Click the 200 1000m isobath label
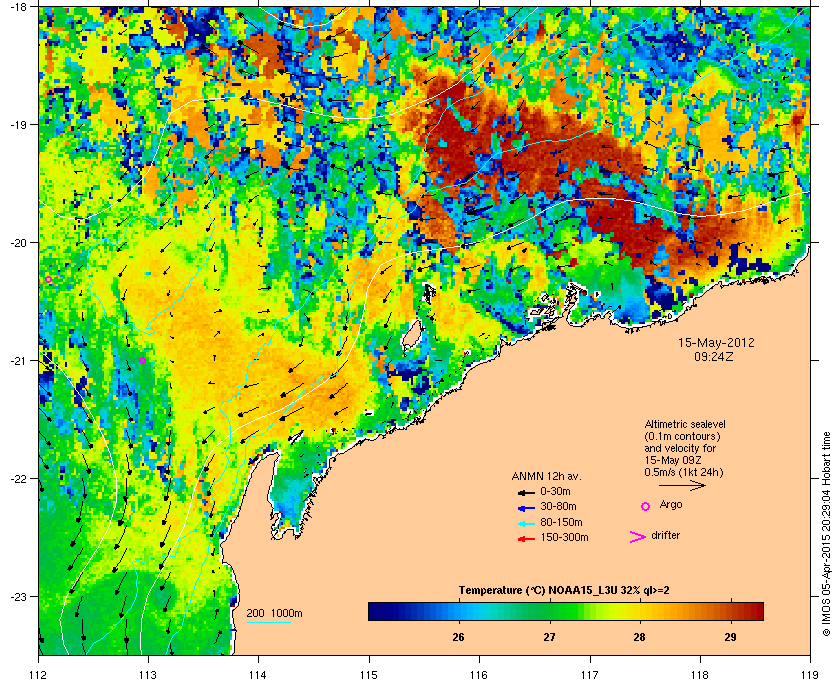This screenshot has width=840, height=680. pyautogui.click(x=274, y=614)
